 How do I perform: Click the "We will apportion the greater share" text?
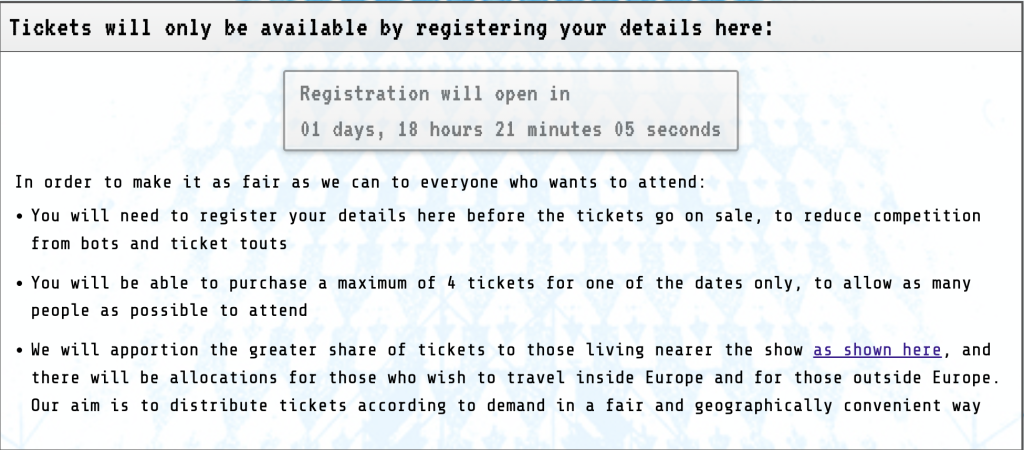[420, 350]
